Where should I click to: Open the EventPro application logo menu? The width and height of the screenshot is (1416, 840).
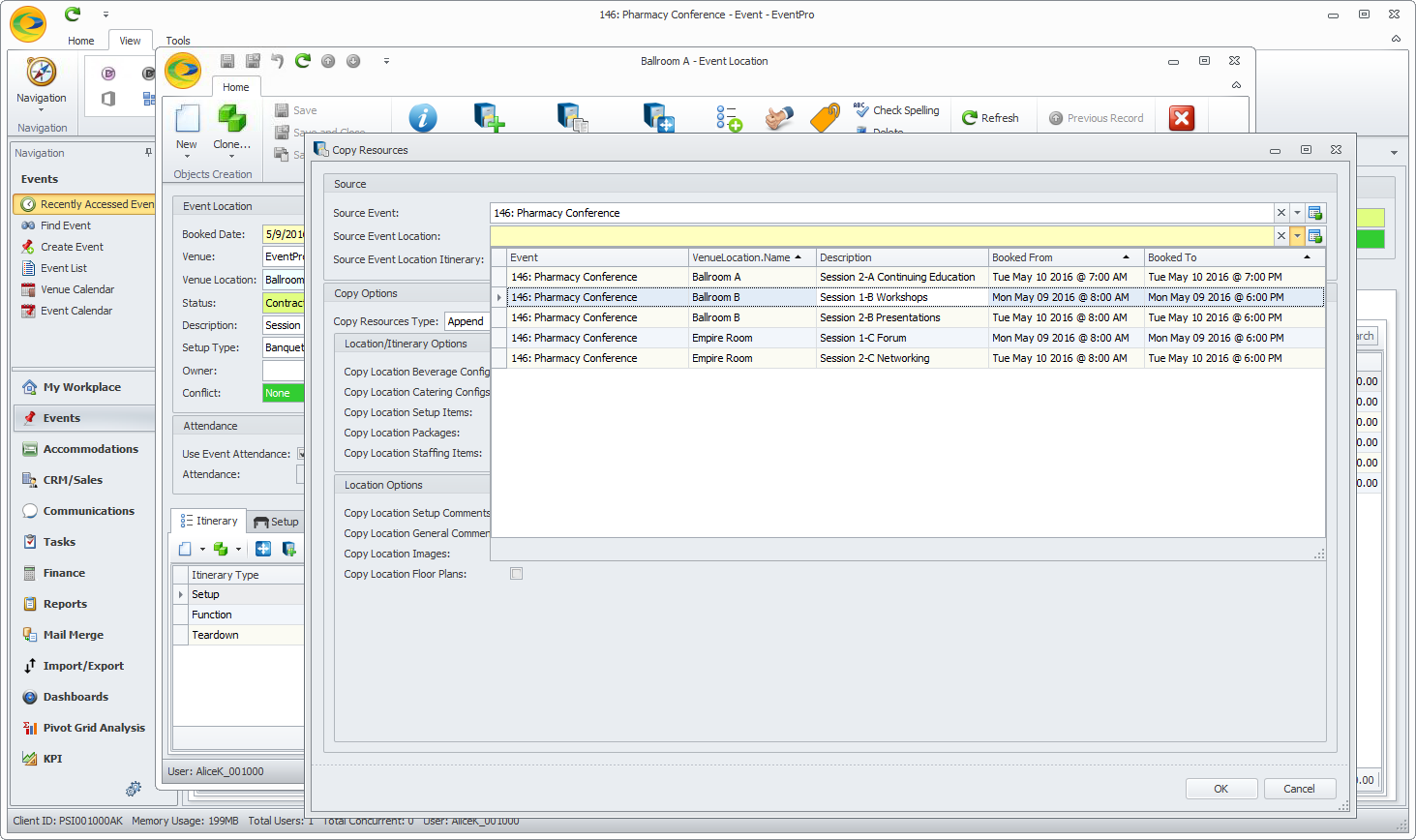point(28,23)
